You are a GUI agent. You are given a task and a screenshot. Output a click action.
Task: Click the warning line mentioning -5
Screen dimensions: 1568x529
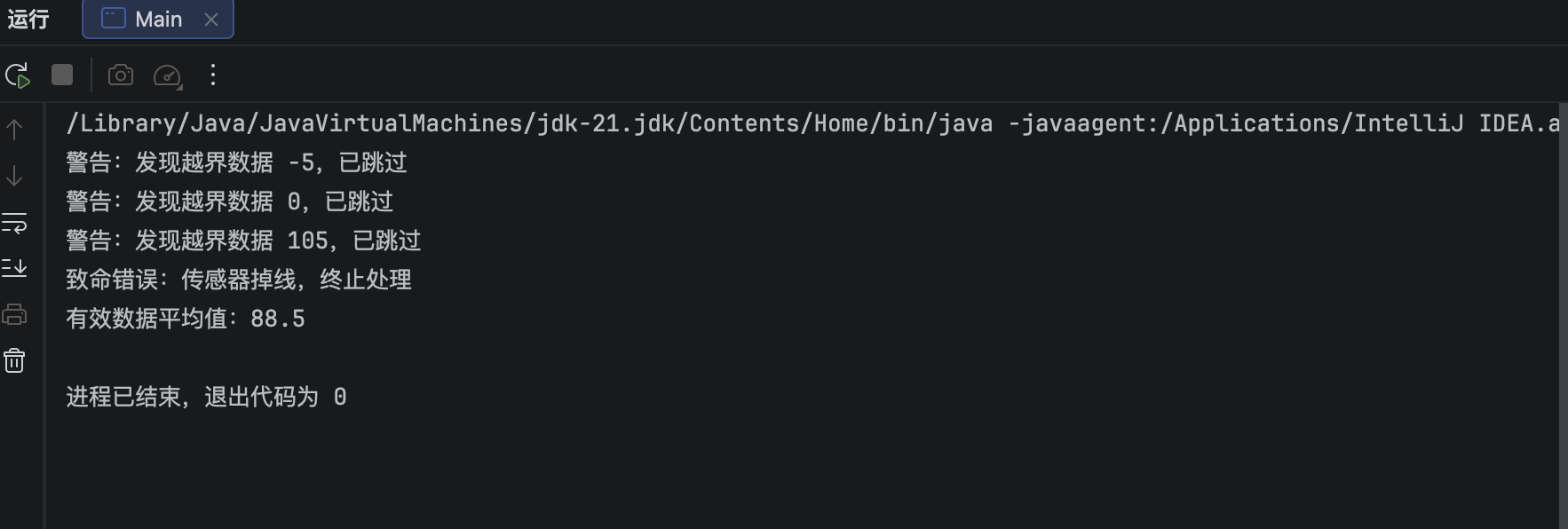[236, 162]
